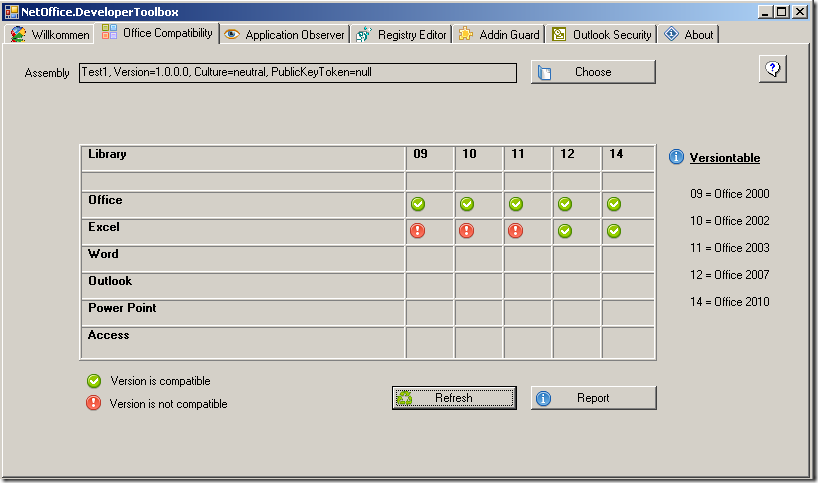Switch to the Registry Editor tab
This screenshot has width=818, height=483.
point(401,34)
